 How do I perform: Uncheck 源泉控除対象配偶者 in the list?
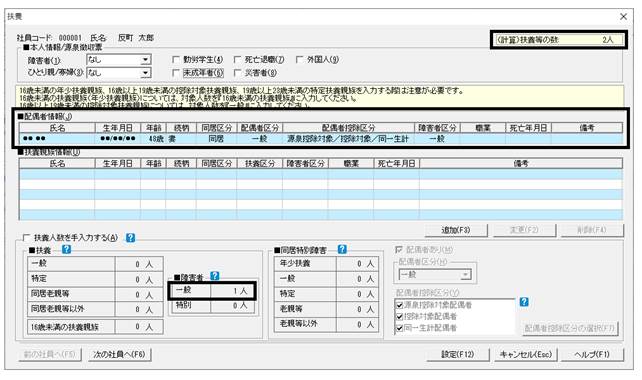coord(400,305)
